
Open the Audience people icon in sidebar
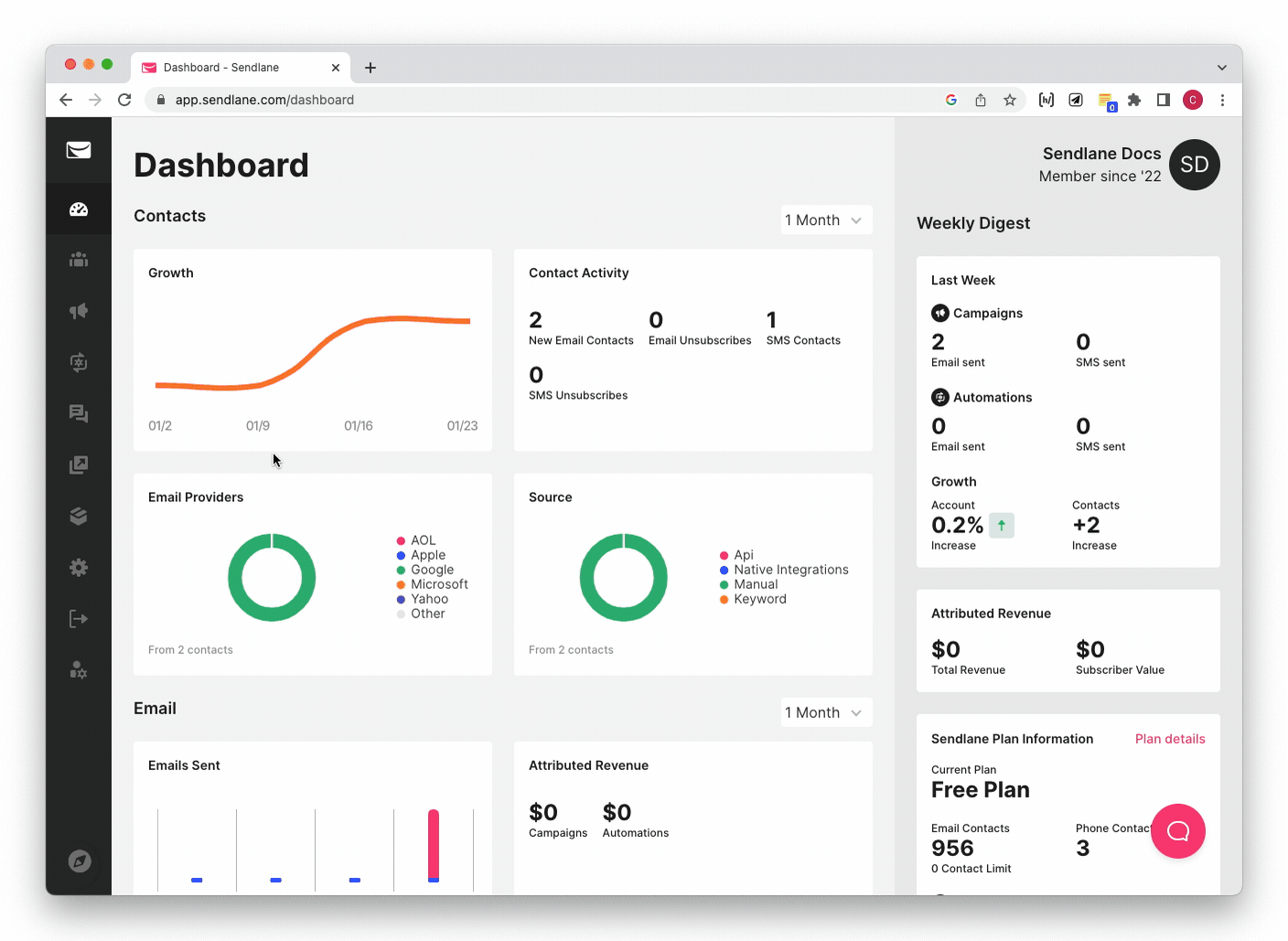coord(79,260)
